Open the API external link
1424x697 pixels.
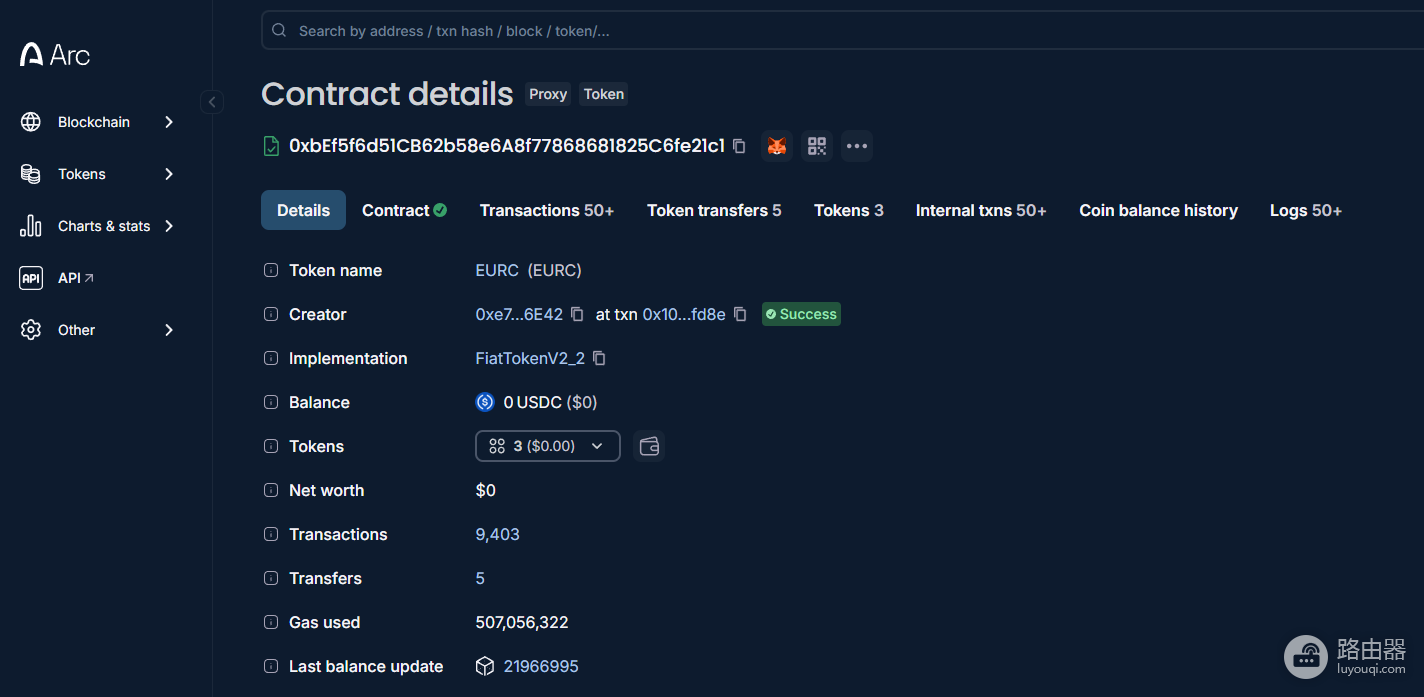coord(76,278)
